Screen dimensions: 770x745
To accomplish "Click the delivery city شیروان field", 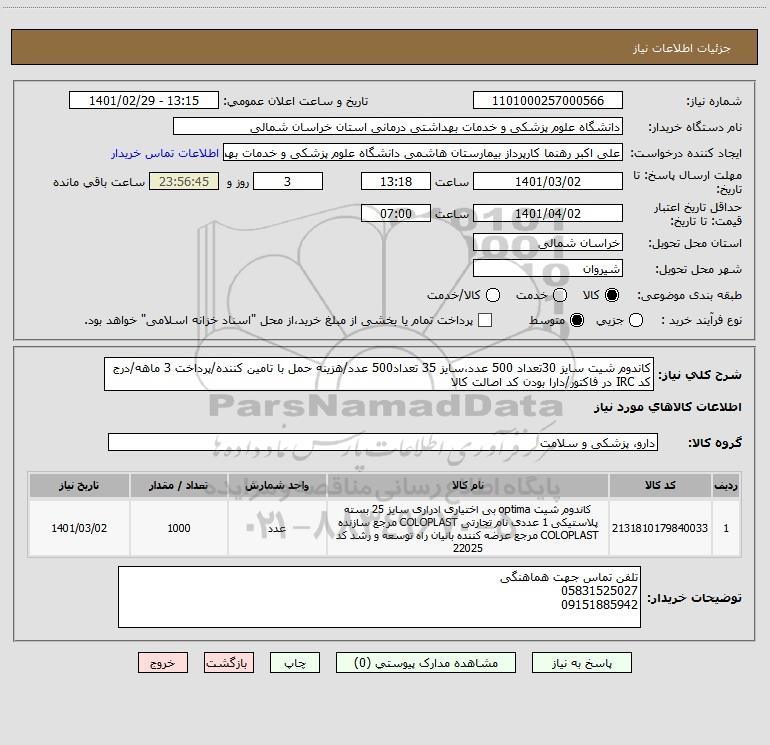I will tap(548, 269).
